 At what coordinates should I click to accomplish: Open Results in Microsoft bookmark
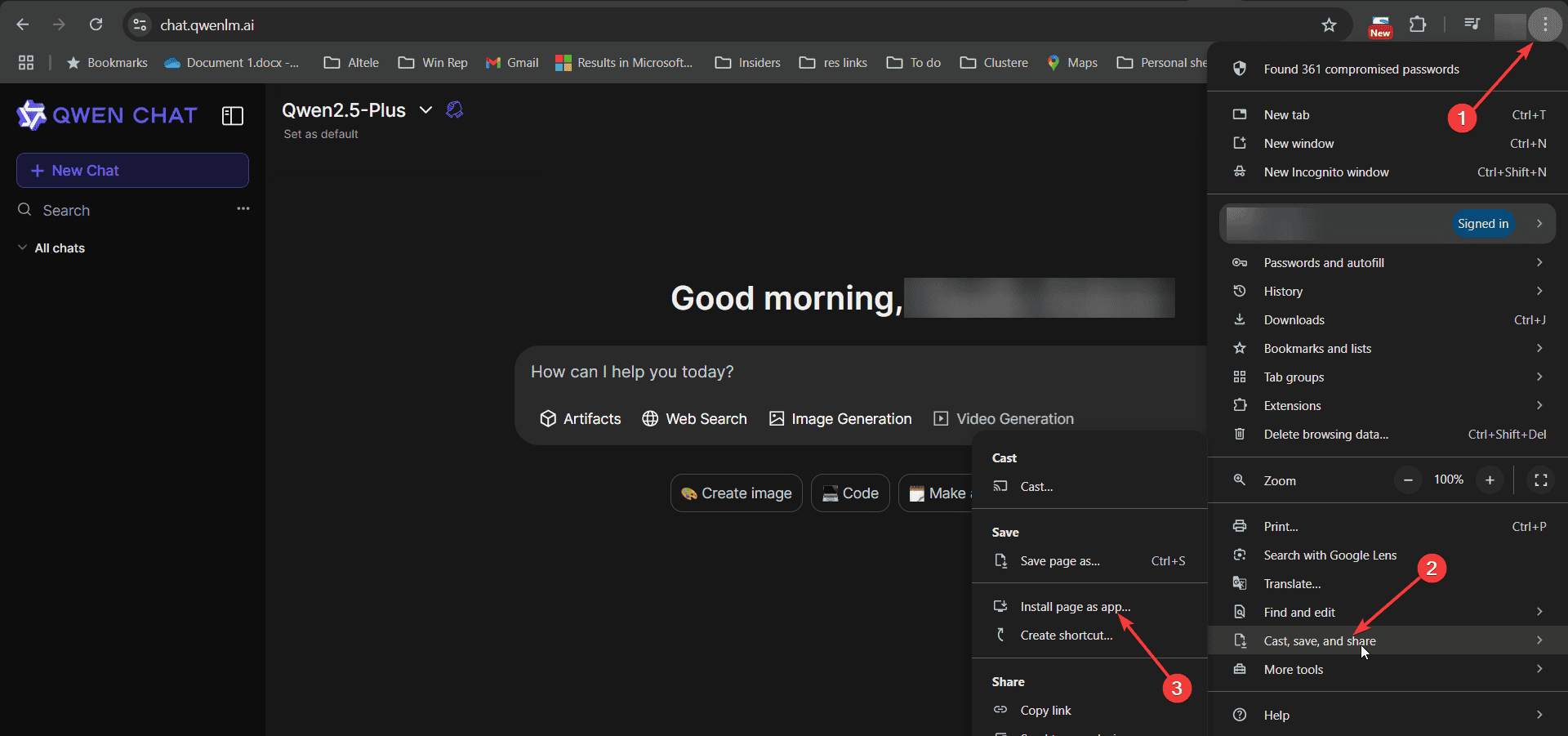pos(624,63)
